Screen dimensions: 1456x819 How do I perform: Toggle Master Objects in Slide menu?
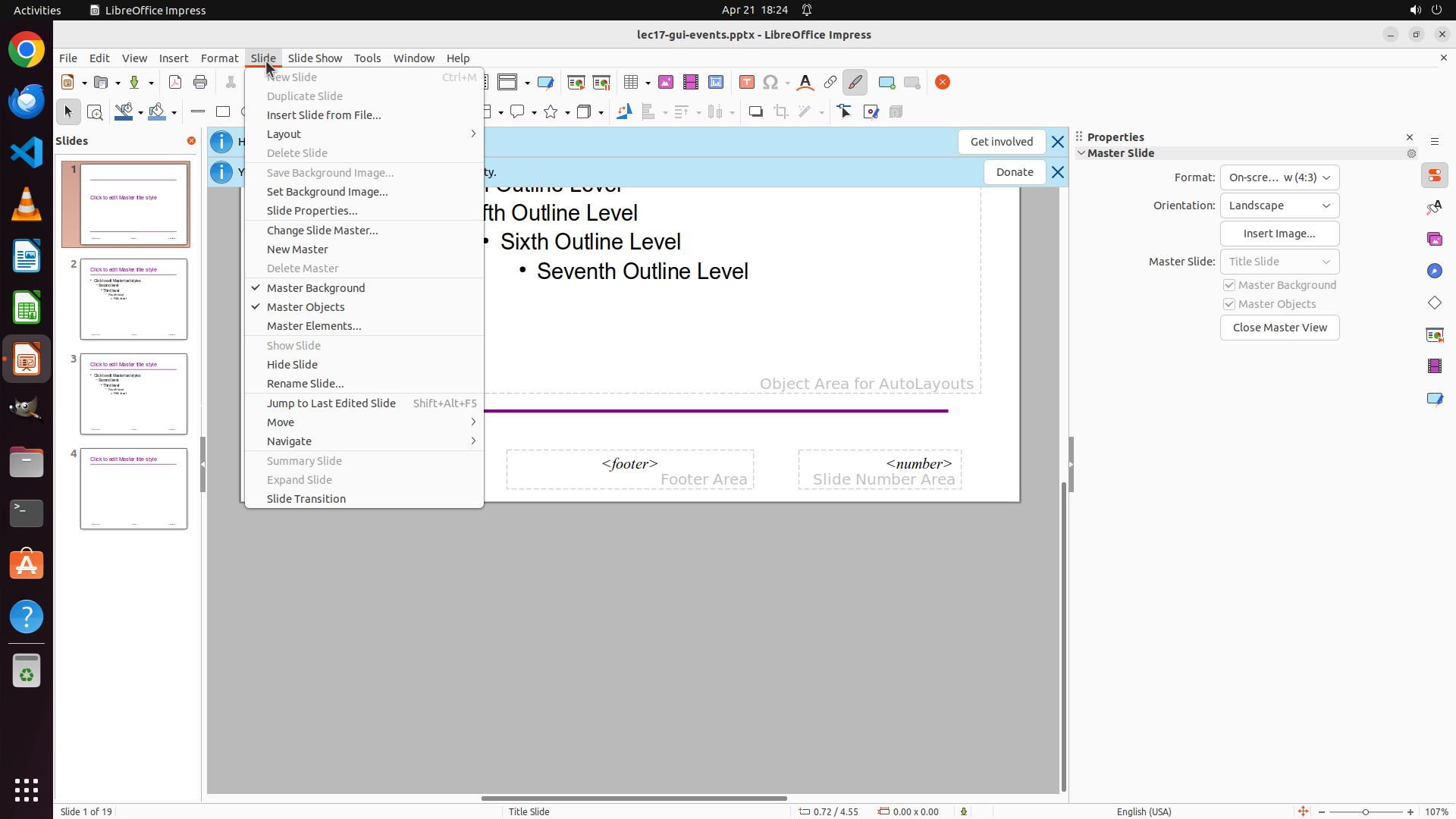click(x=306, y=307)
